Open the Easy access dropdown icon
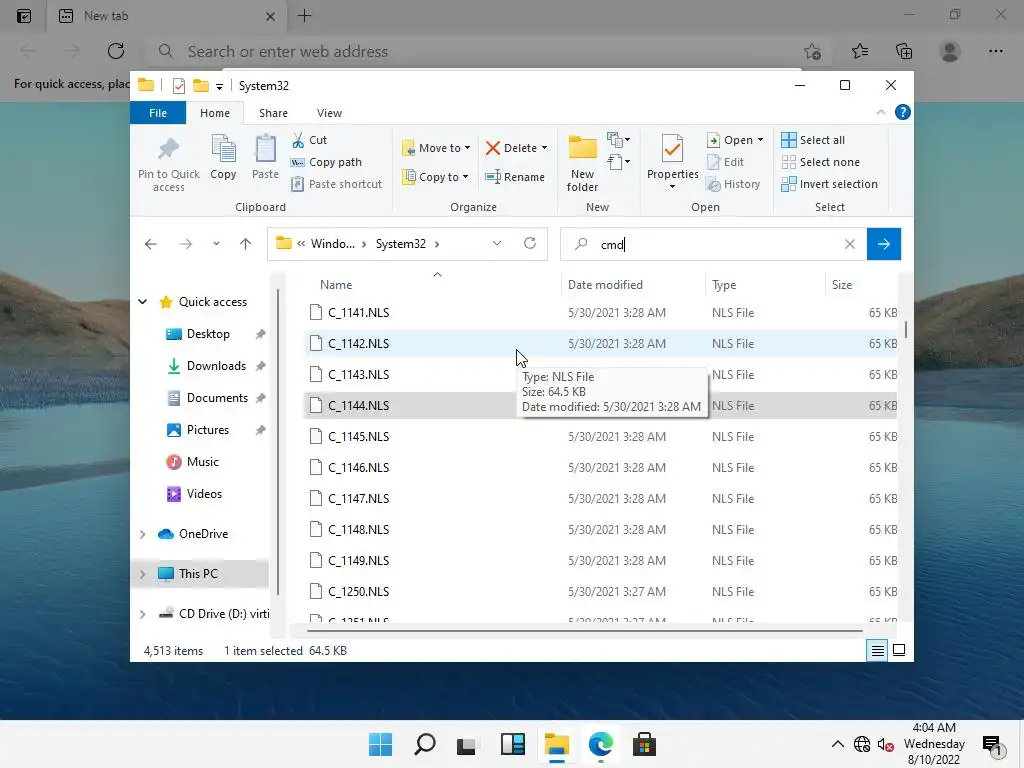1024x768 pixels. (x=618, y=161)
